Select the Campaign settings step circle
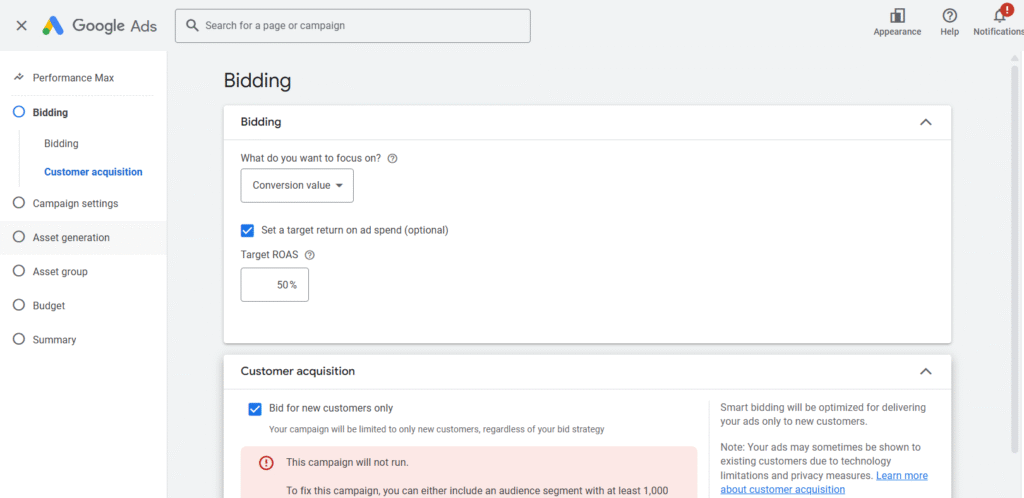Screen dimensions: 1024x498 [x=19, y=203]
